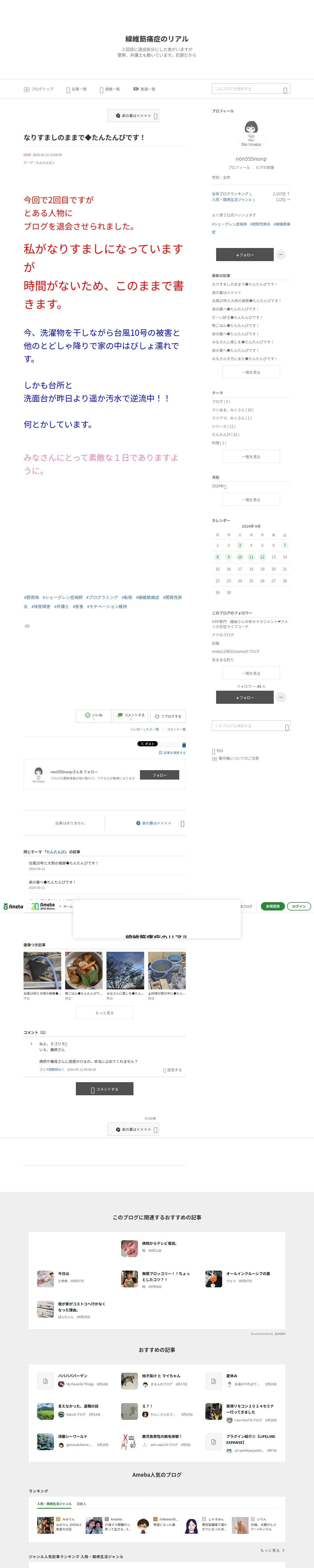The image size is (314, 1568).
Task: Open recommended article 病院からテレビ電話。
Action: click(x=159, y=1244)
